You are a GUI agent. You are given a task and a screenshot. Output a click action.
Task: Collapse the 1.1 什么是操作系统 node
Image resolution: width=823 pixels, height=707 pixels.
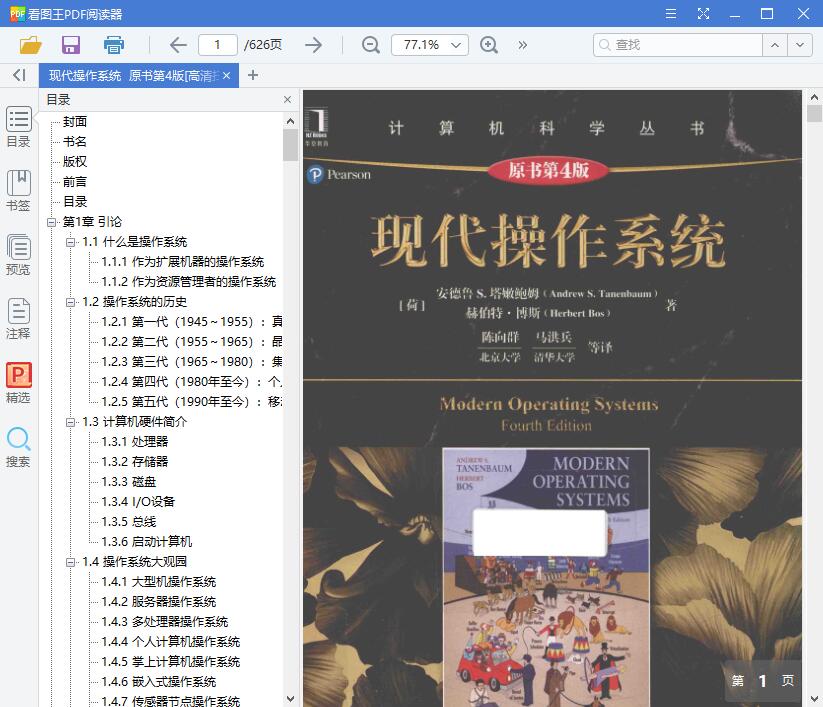click(70, 242)
